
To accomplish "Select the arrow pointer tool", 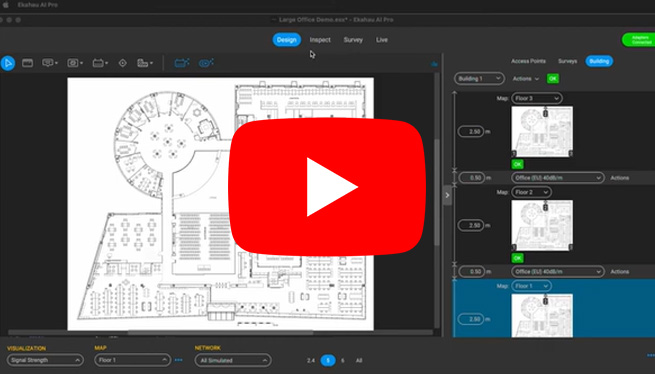I will tap(8, 63).
